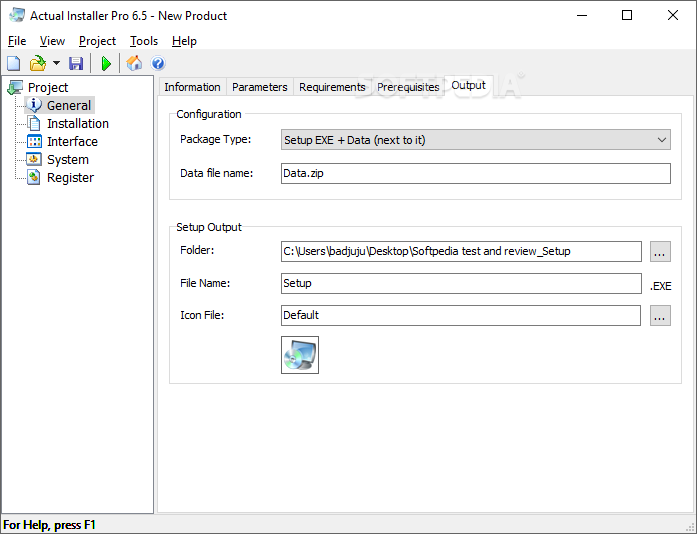Expand the Open recent dropdown arrow
Viewport: 697px width, 534px height.
[x=56, y=63]
